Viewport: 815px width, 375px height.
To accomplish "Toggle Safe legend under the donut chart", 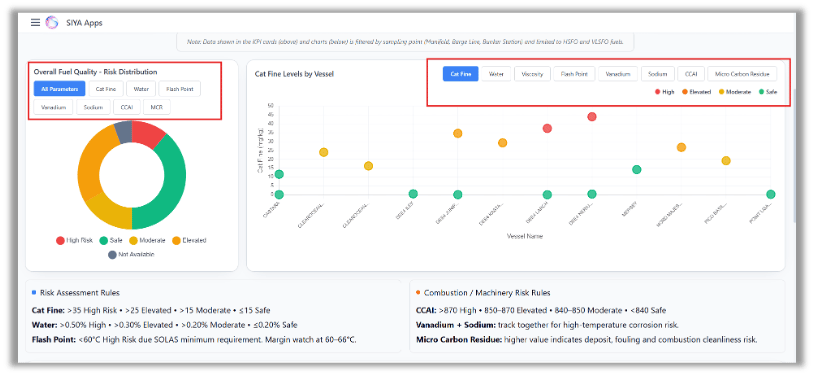I will click(111, 240).
